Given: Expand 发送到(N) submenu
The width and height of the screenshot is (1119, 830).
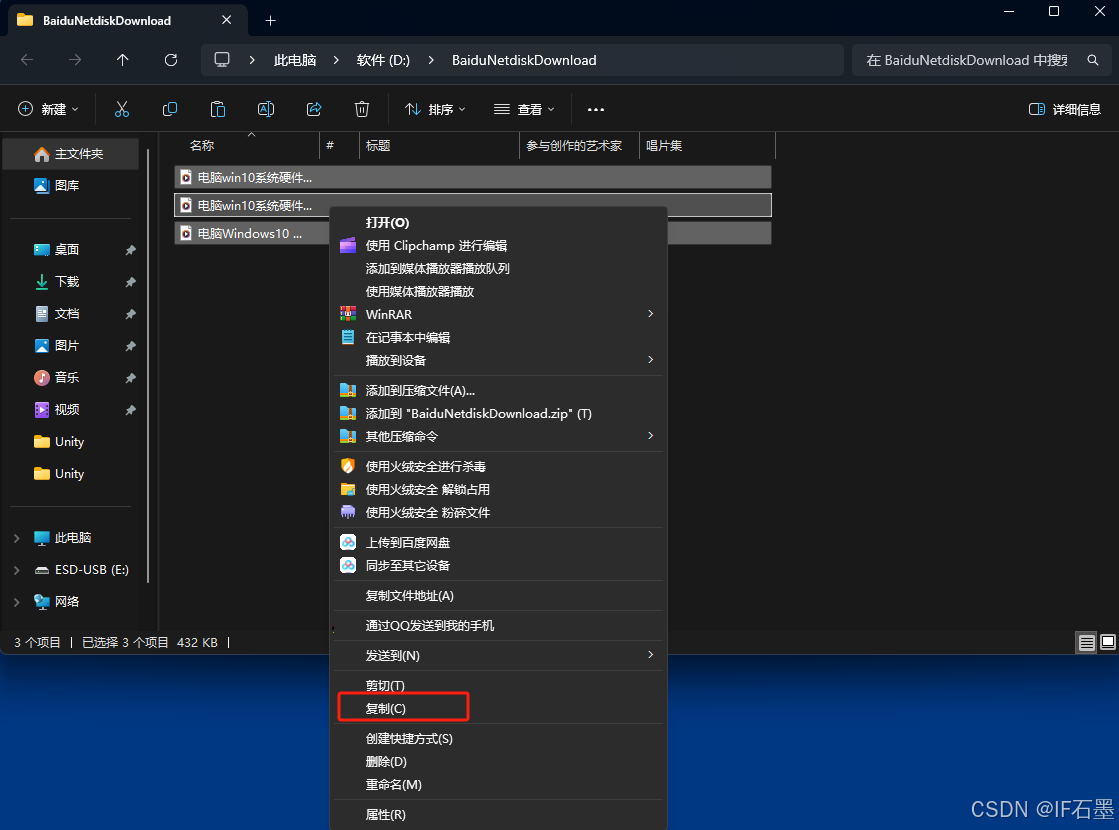Looking at the screenshot, I should (650, 655).
